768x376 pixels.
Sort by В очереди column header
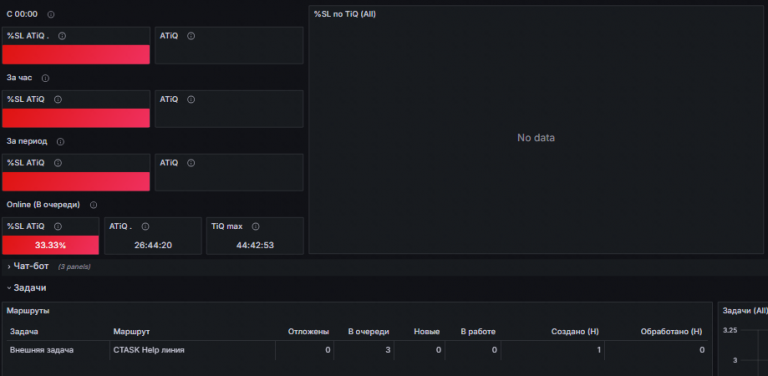point(369,331)
